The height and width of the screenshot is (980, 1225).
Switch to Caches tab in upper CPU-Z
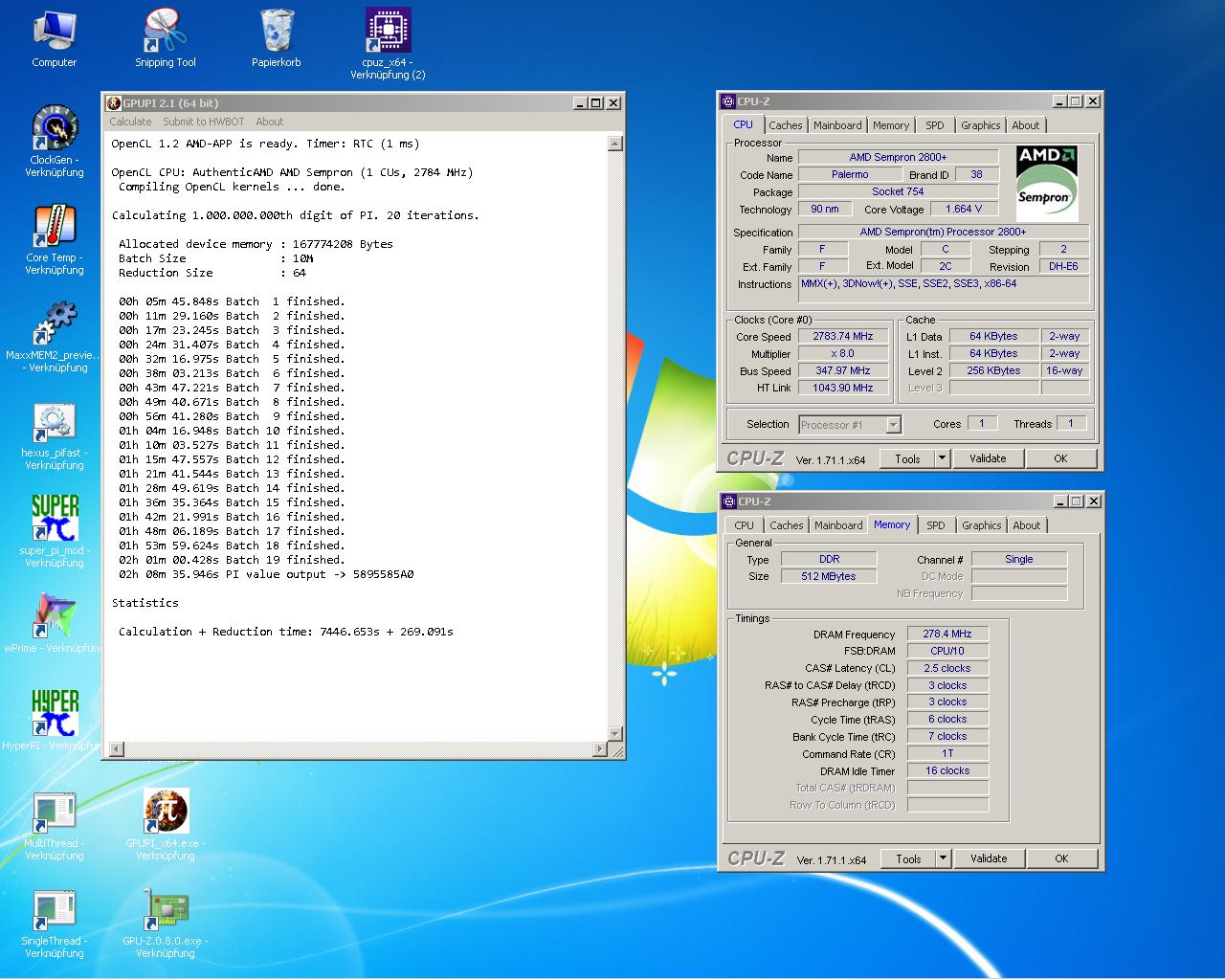pyautogui.click(x=785, y=125)
